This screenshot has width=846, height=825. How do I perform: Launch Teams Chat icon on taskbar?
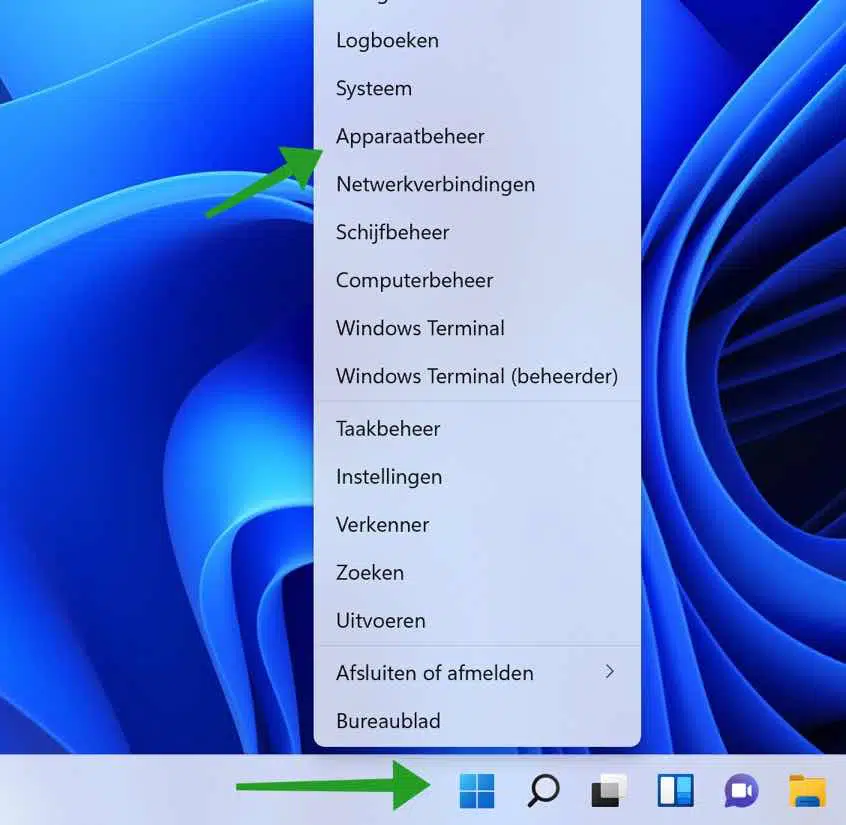coord(742,790)
